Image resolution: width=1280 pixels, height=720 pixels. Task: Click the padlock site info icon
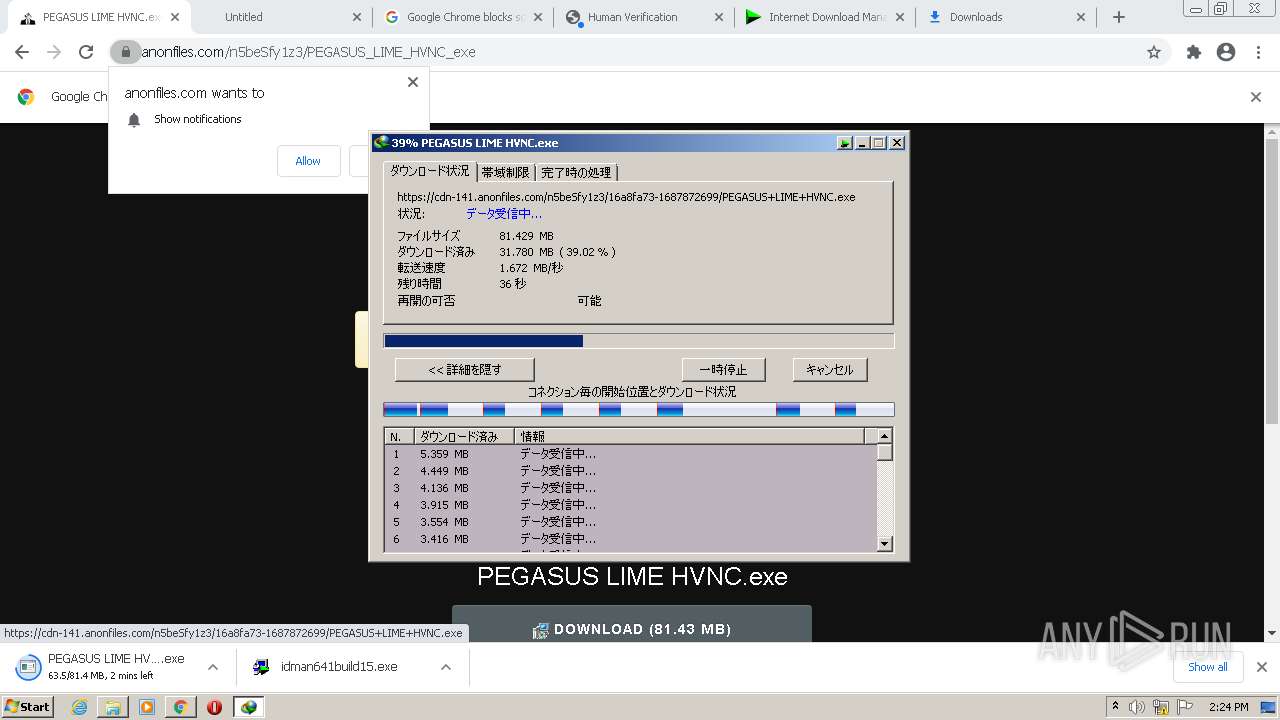coord(125,52)
